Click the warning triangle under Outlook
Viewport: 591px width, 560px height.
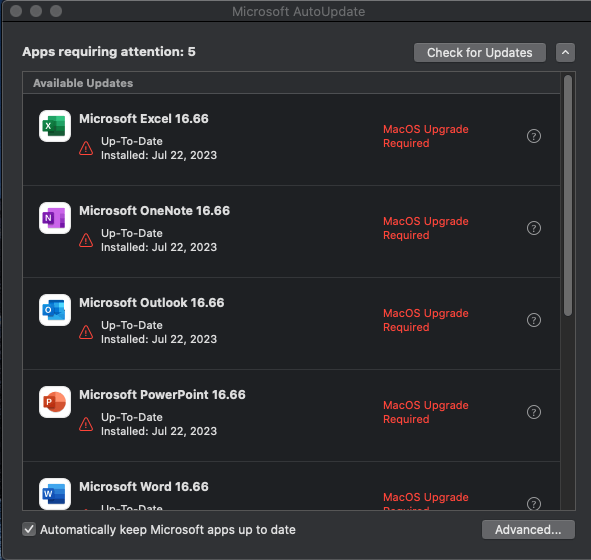[86, 332]
